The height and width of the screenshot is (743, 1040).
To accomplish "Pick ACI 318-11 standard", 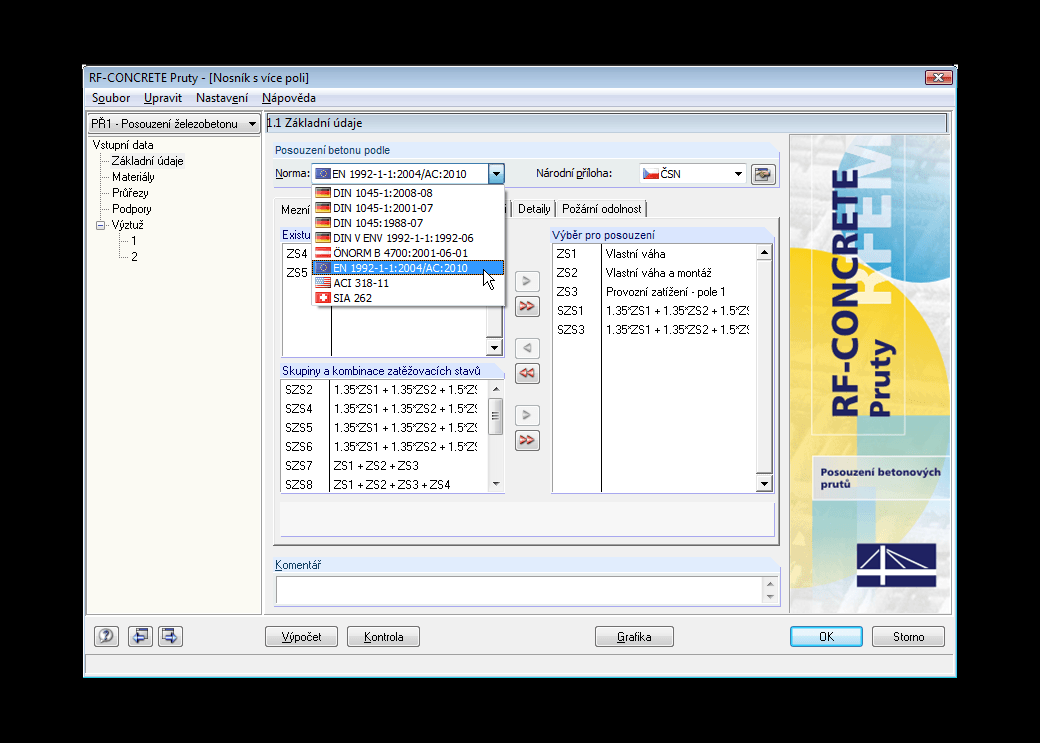I will 408,283.
